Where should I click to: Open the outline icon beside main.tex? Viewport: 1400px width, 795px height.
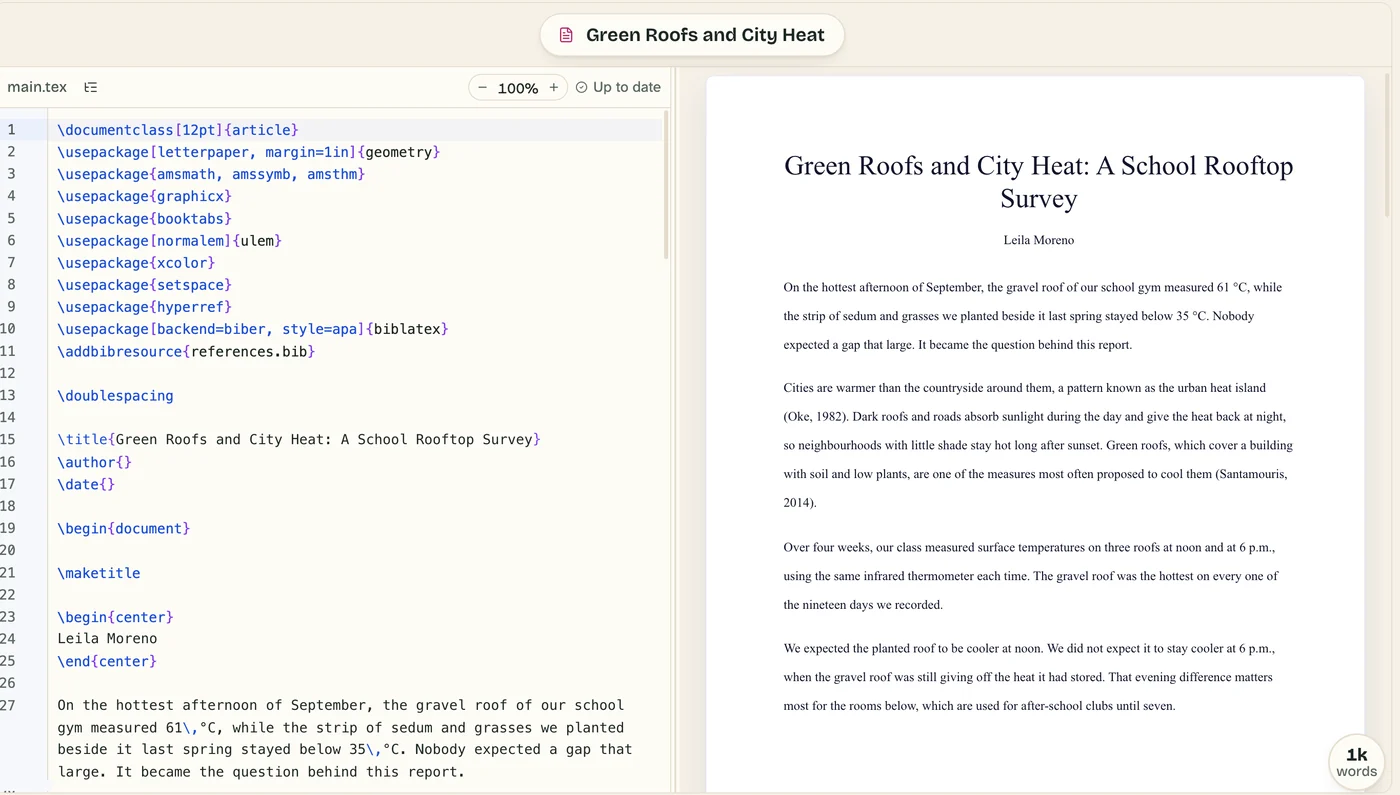(91, 87)
